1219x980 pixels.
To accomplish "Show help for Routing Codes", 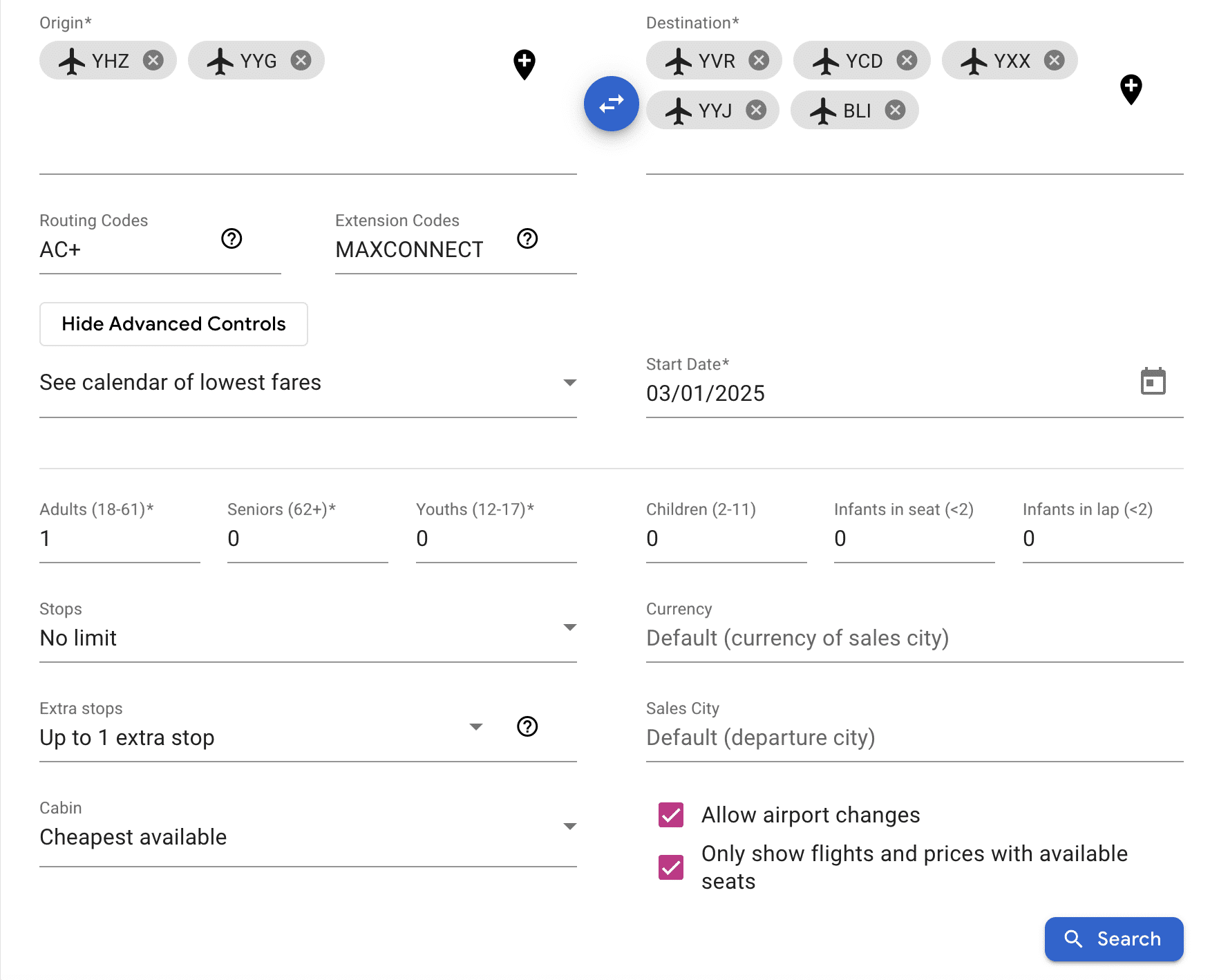I will (231, 238).
